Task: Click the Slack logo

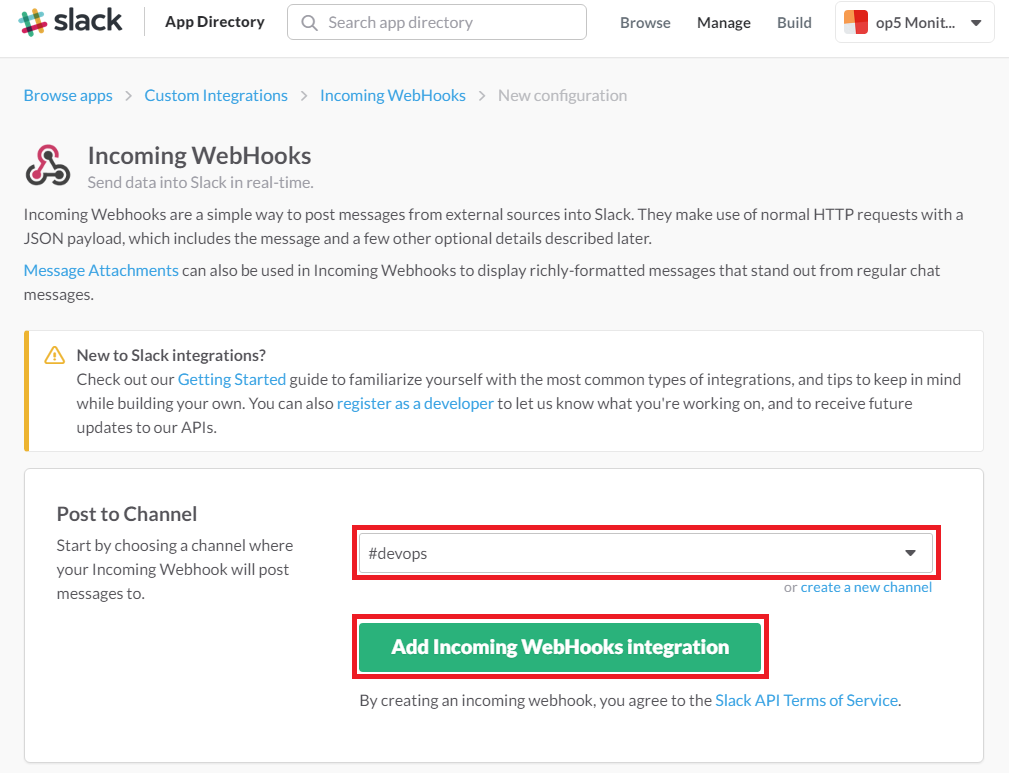Action: 70,21
